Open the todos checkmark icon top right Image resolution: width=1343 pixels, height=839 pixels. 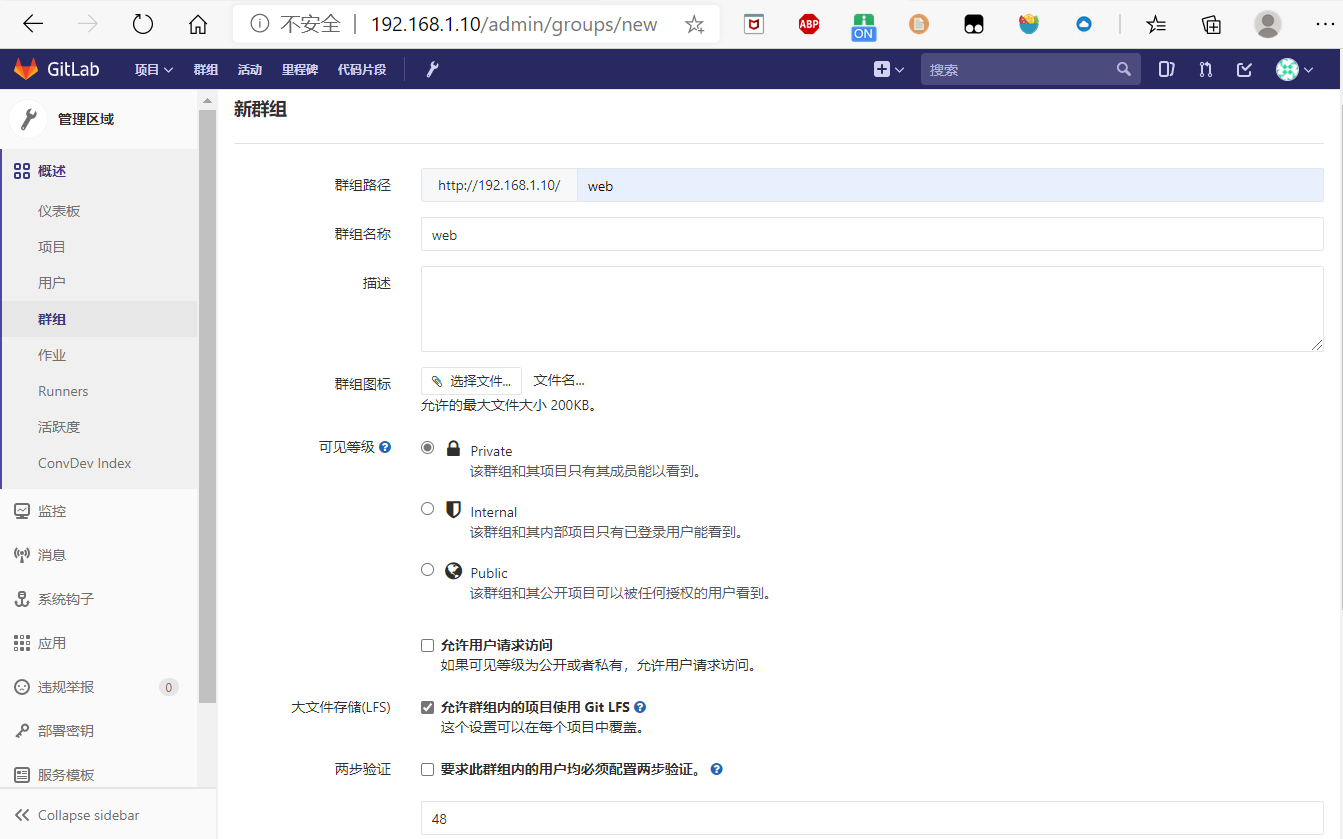(1243, 69)
